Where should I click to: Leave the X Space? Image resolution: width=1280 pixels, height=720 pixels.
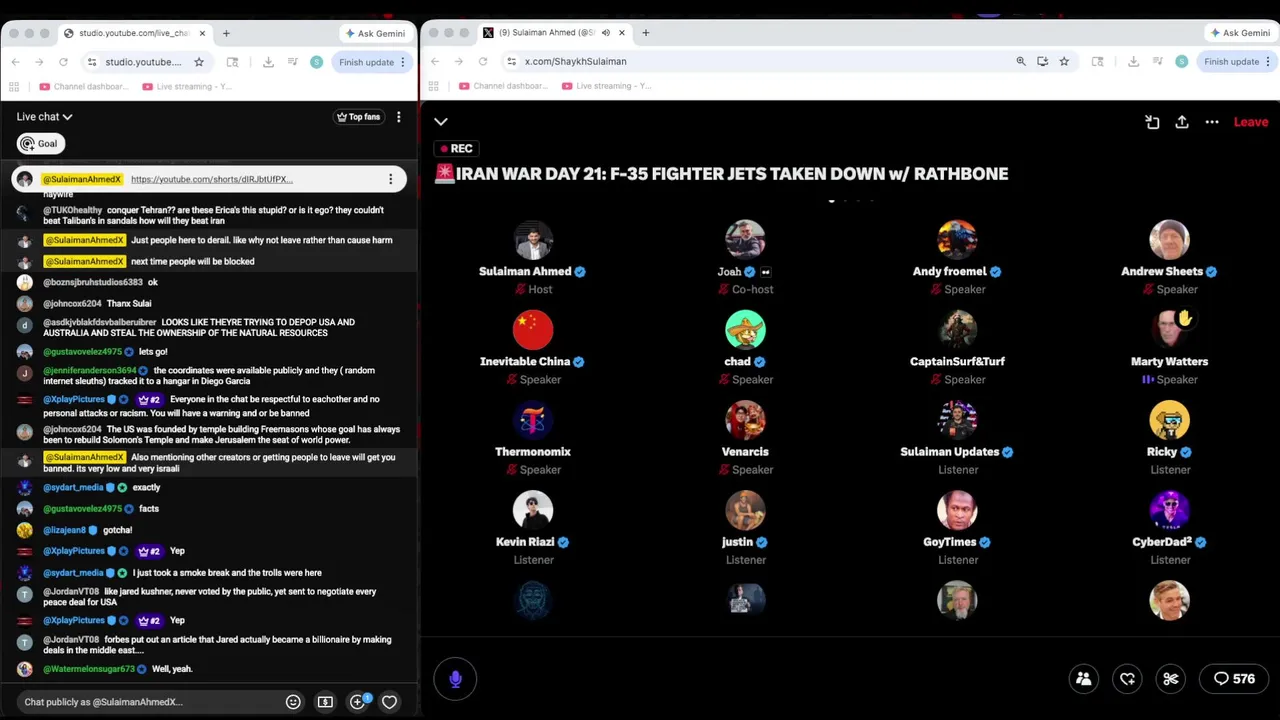1250,122
